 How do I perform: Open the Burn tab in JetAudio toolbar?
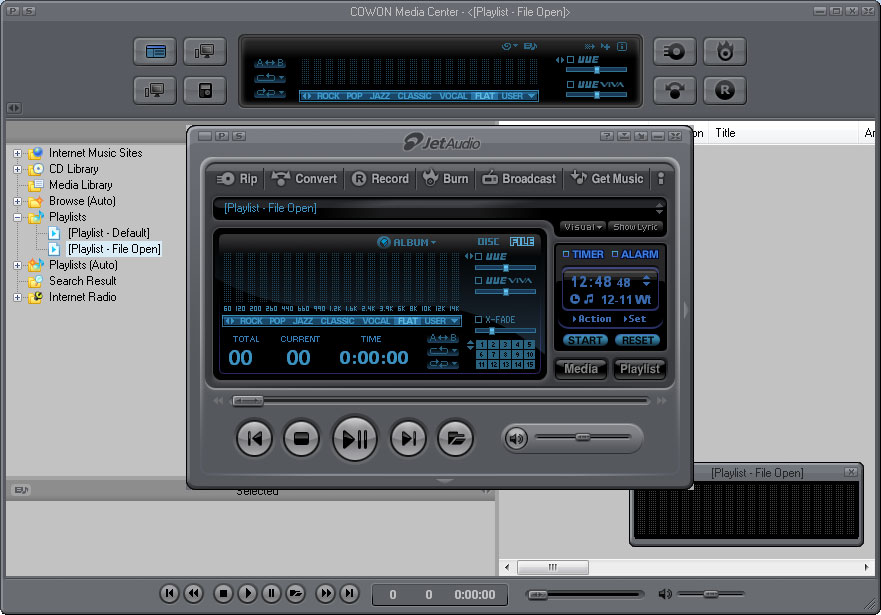(446, 179)
